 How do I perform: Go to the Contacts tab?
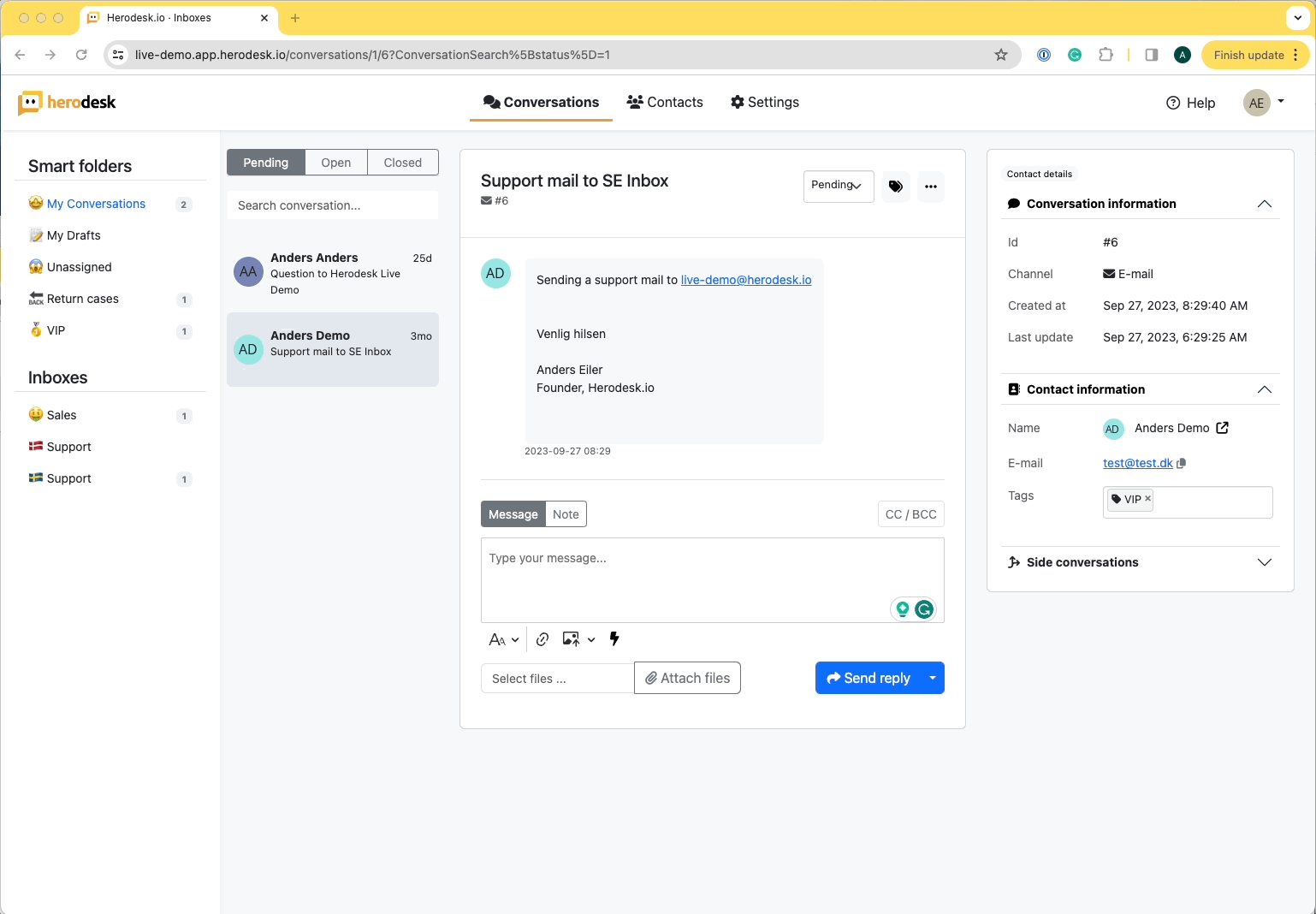click(x=665, y=102)
